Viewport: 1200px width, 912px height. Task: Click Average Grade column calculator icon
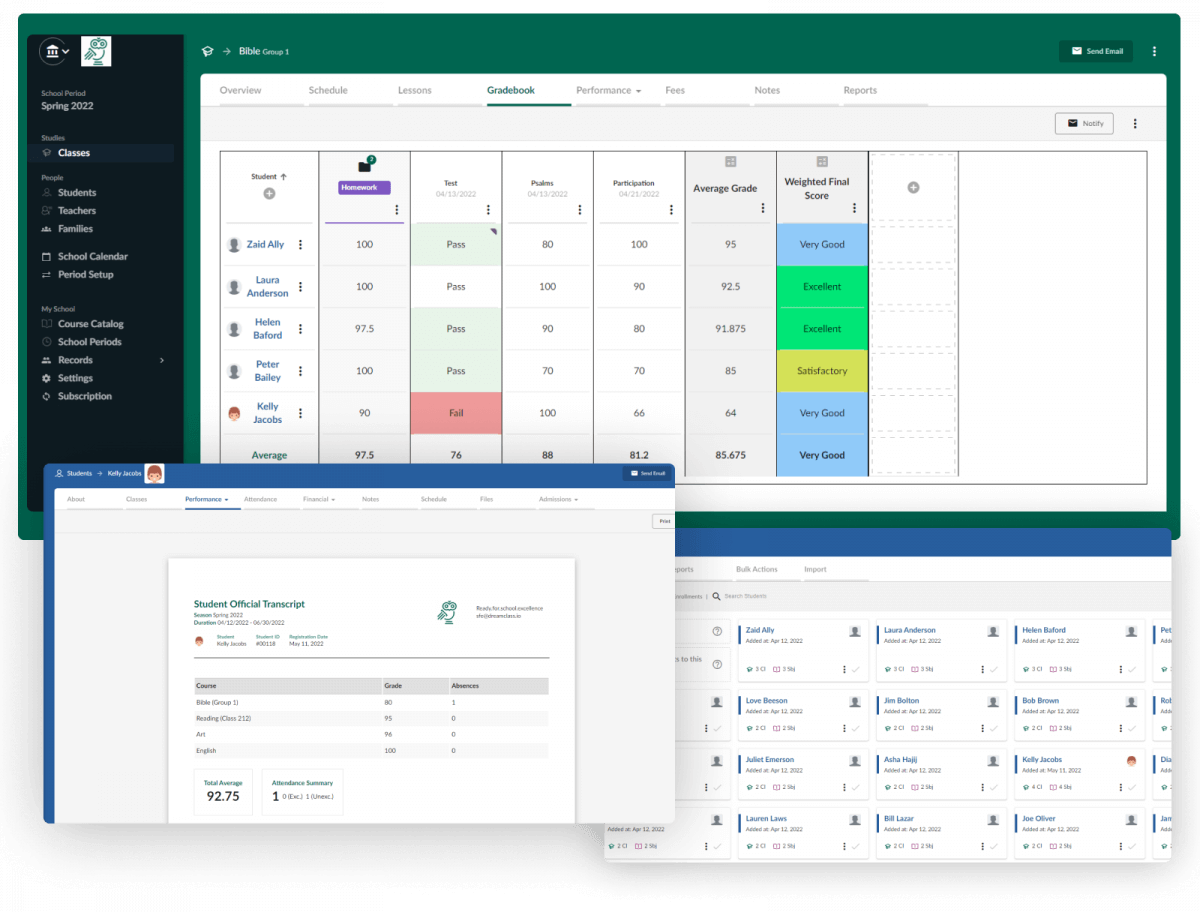[x=730, y=162]
